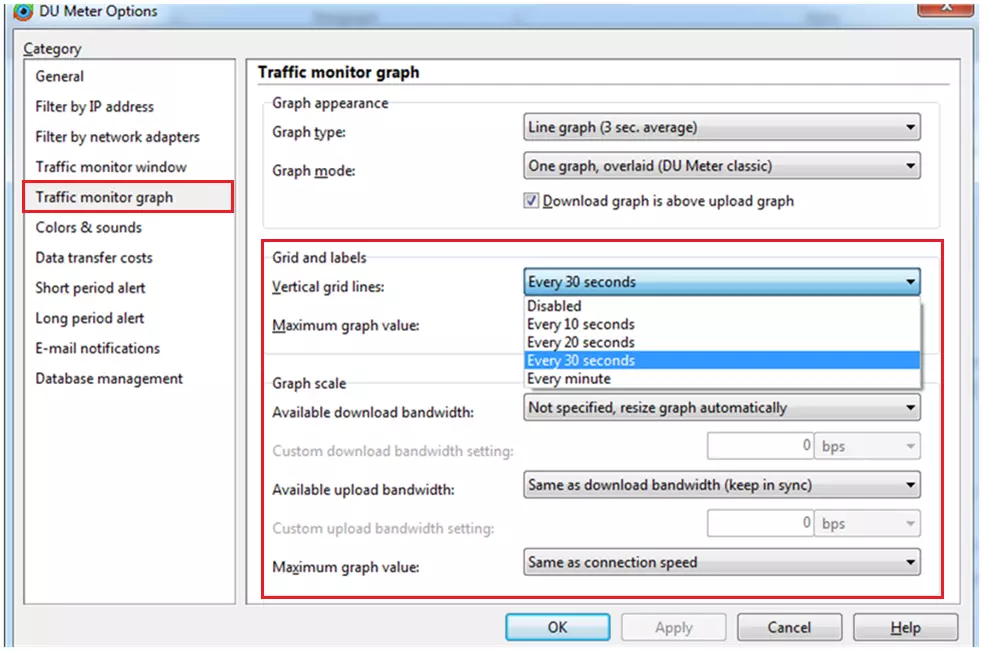Select Long period alert category
983x651 pixels.
coord(90,318)
